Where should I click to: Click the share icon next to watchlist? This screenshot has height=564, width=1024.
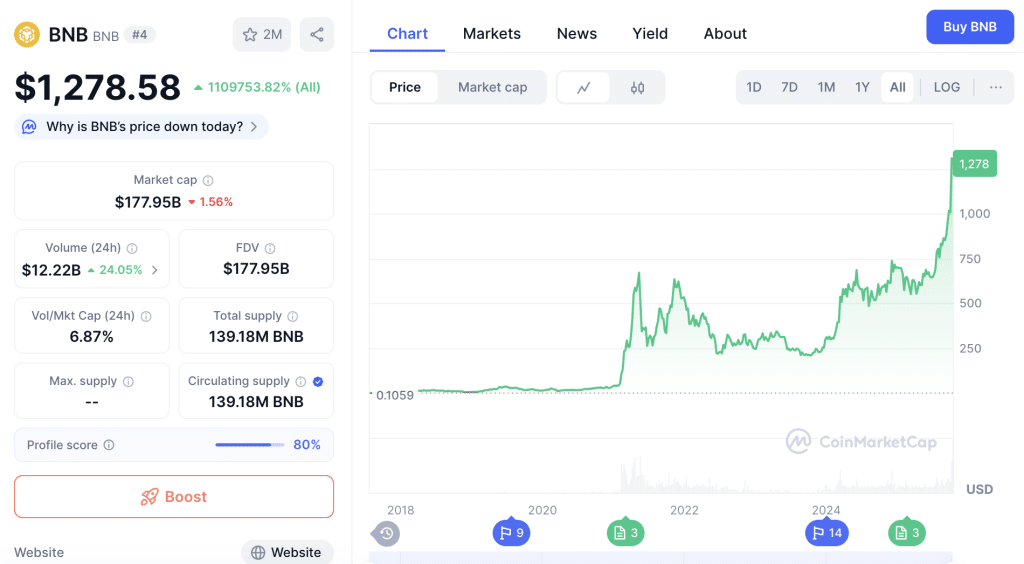317,35
